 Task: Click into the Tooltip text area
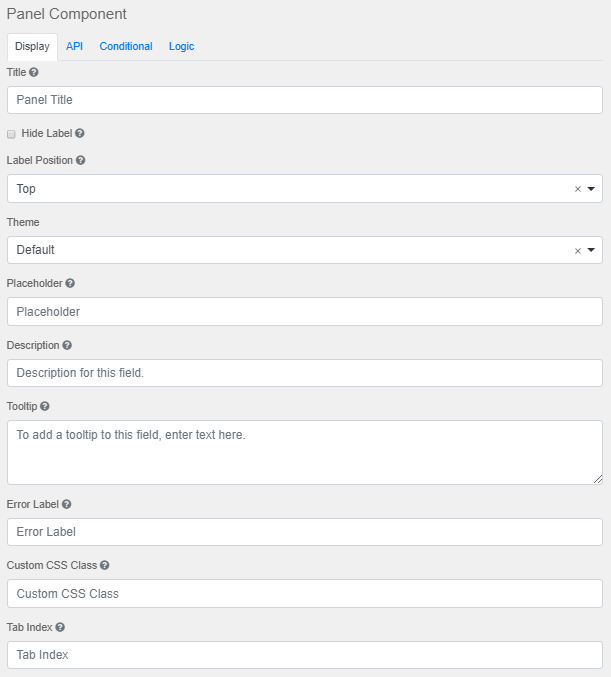click(x=305, y=452)
